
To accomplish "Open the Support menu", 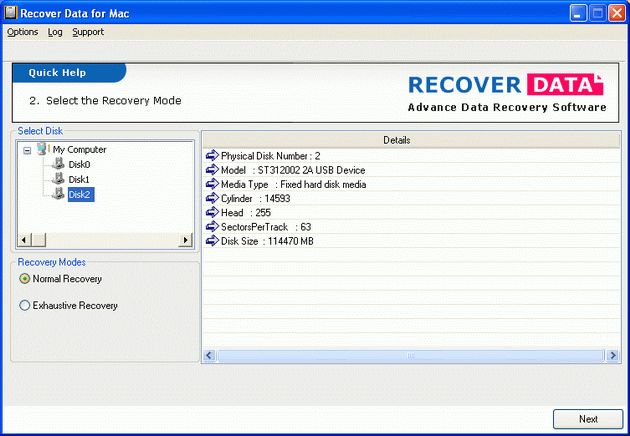I will point(88,32).
